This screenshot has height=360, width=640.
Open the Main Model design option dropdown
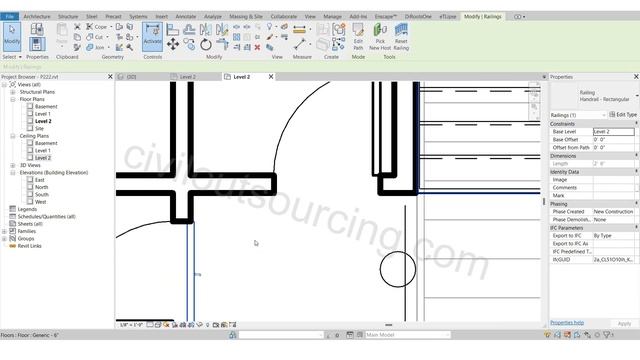[407, 335]
